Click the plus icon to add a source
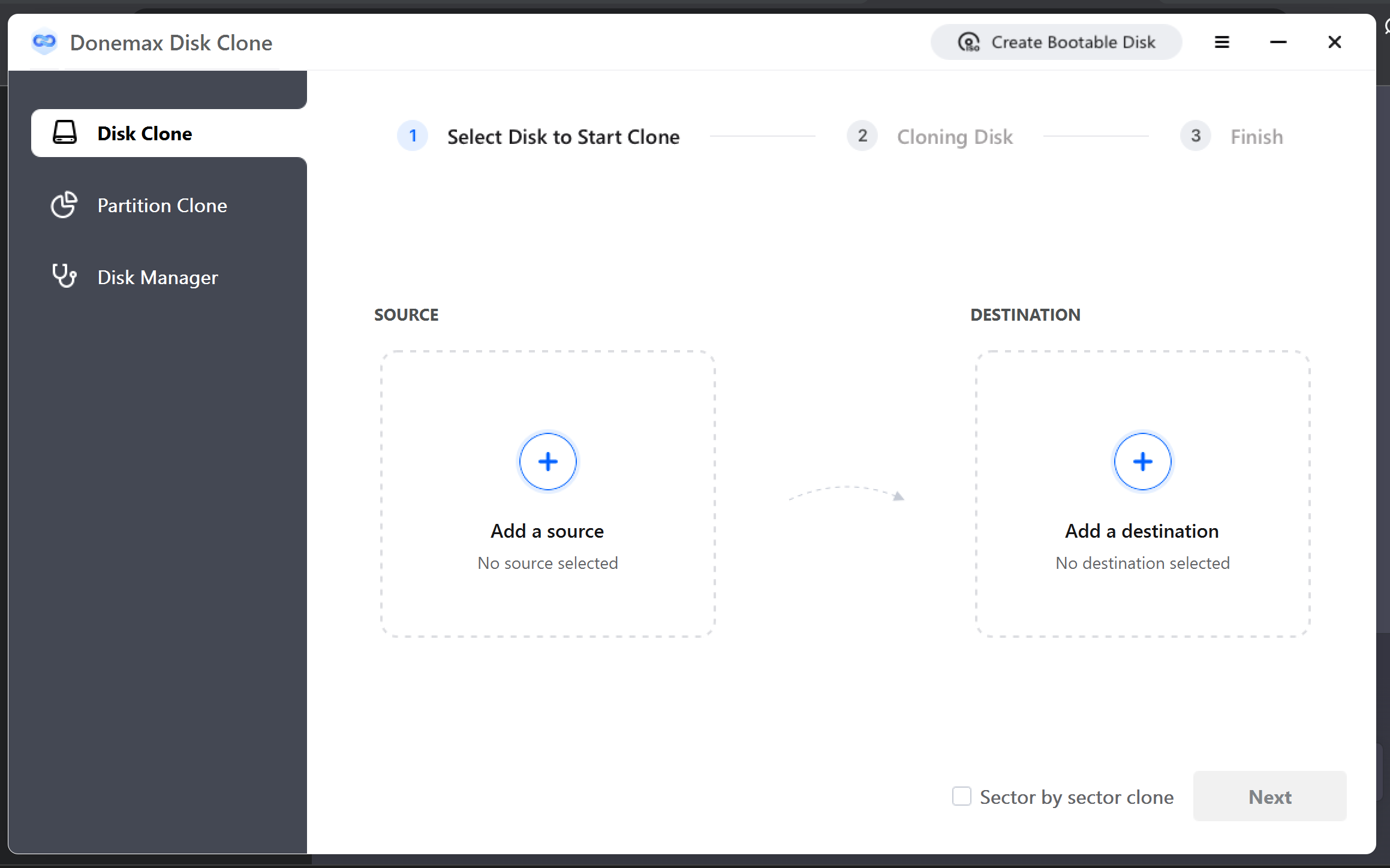Image resolution: width=1390 pixels, height=868 pixels. (x=547, y=462)
